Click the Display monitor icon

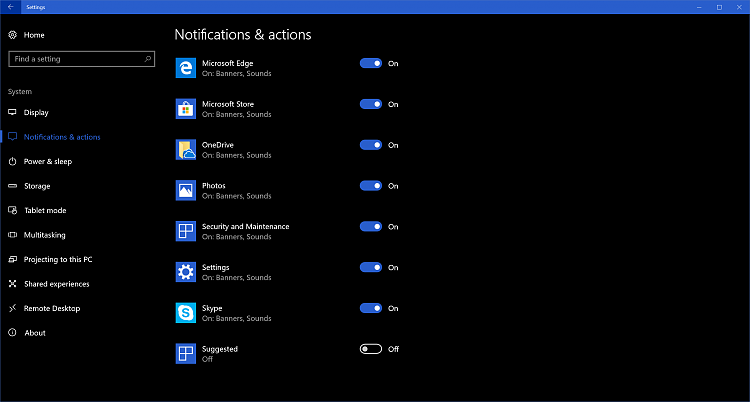pos(12,112)
